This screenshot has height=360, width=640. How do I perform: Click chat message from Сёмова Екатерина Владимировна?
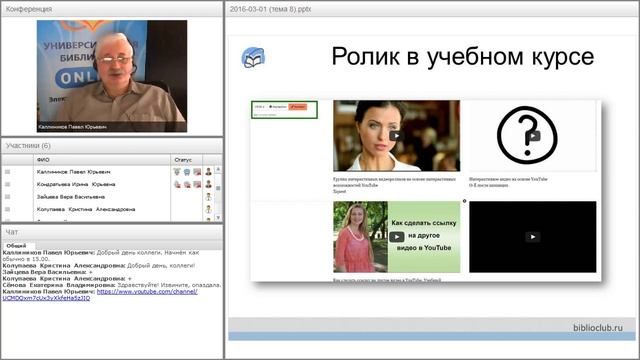tap(112, 285)
